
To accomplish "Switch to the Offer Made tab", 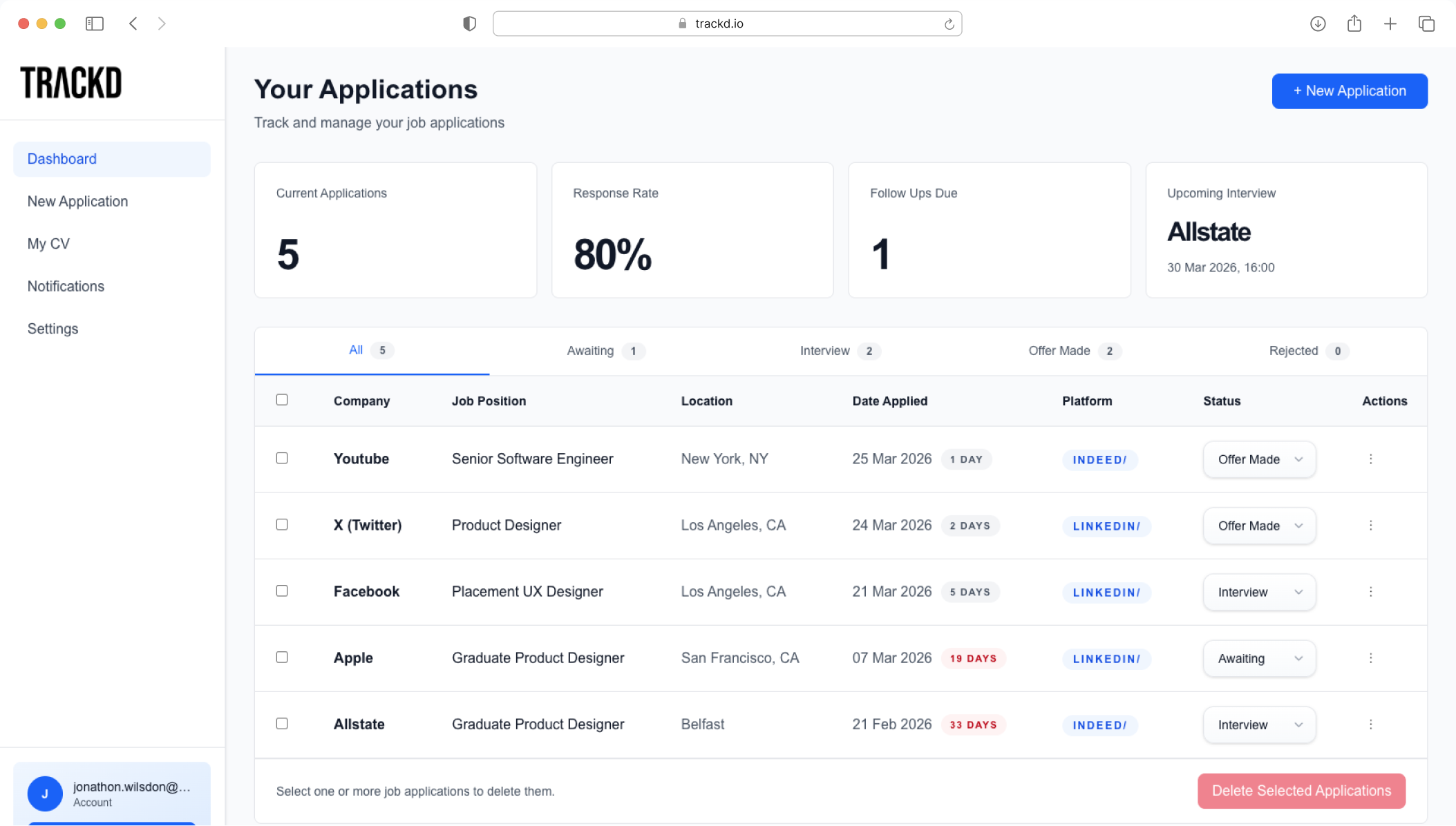I will [x=1073, y=351].
